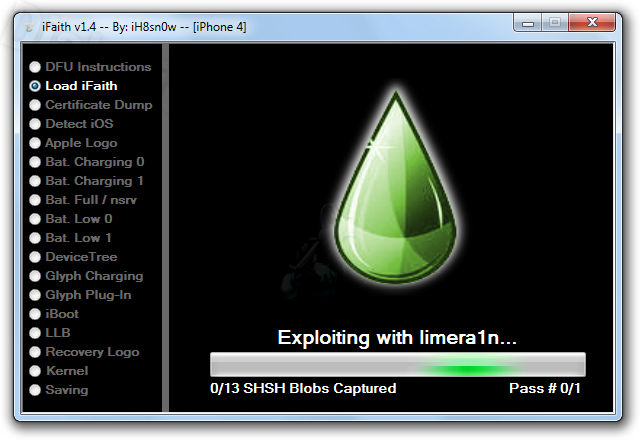Choose the DeviceTree radio option
The image size is (641, 441).
click(x=35, y=257)
